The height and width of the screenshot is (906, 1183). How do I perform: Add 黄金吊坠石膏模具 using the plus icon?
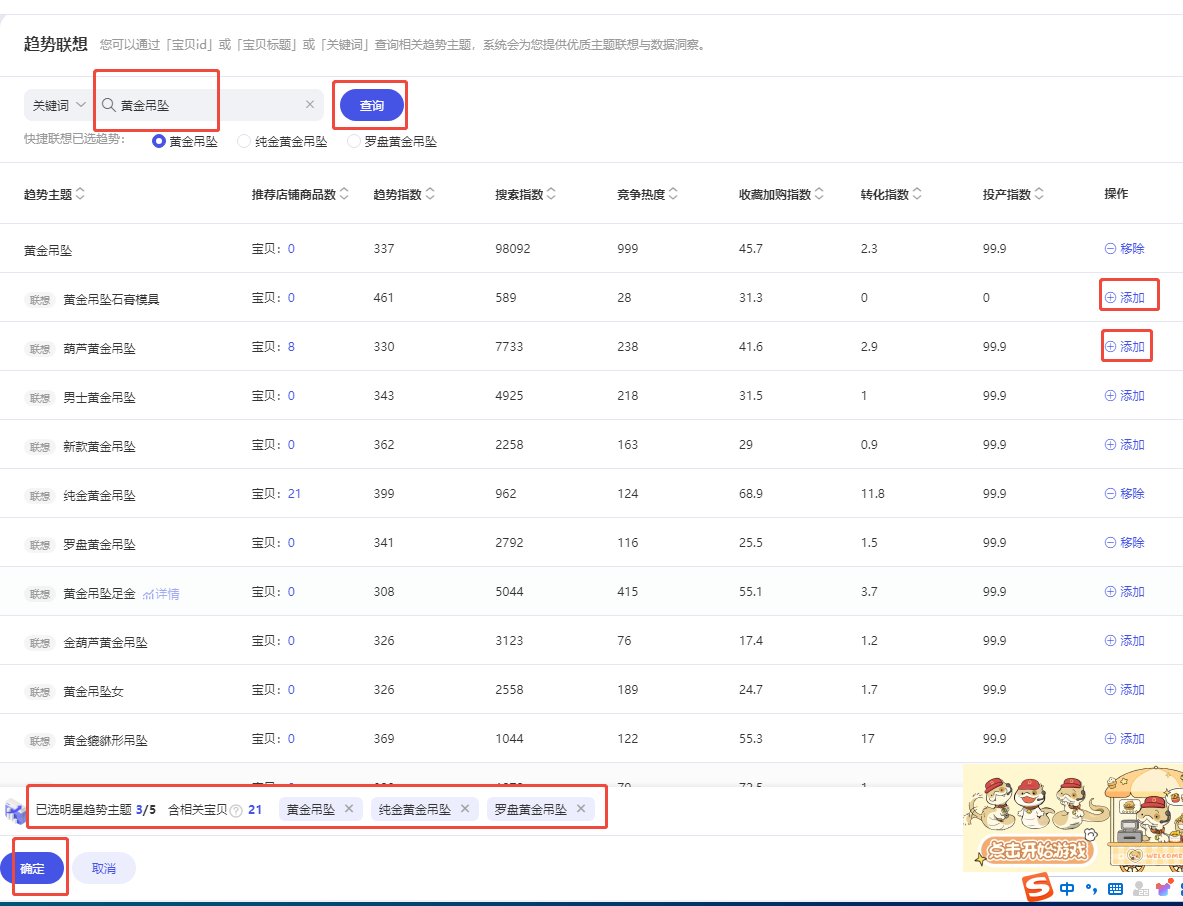1110,298
